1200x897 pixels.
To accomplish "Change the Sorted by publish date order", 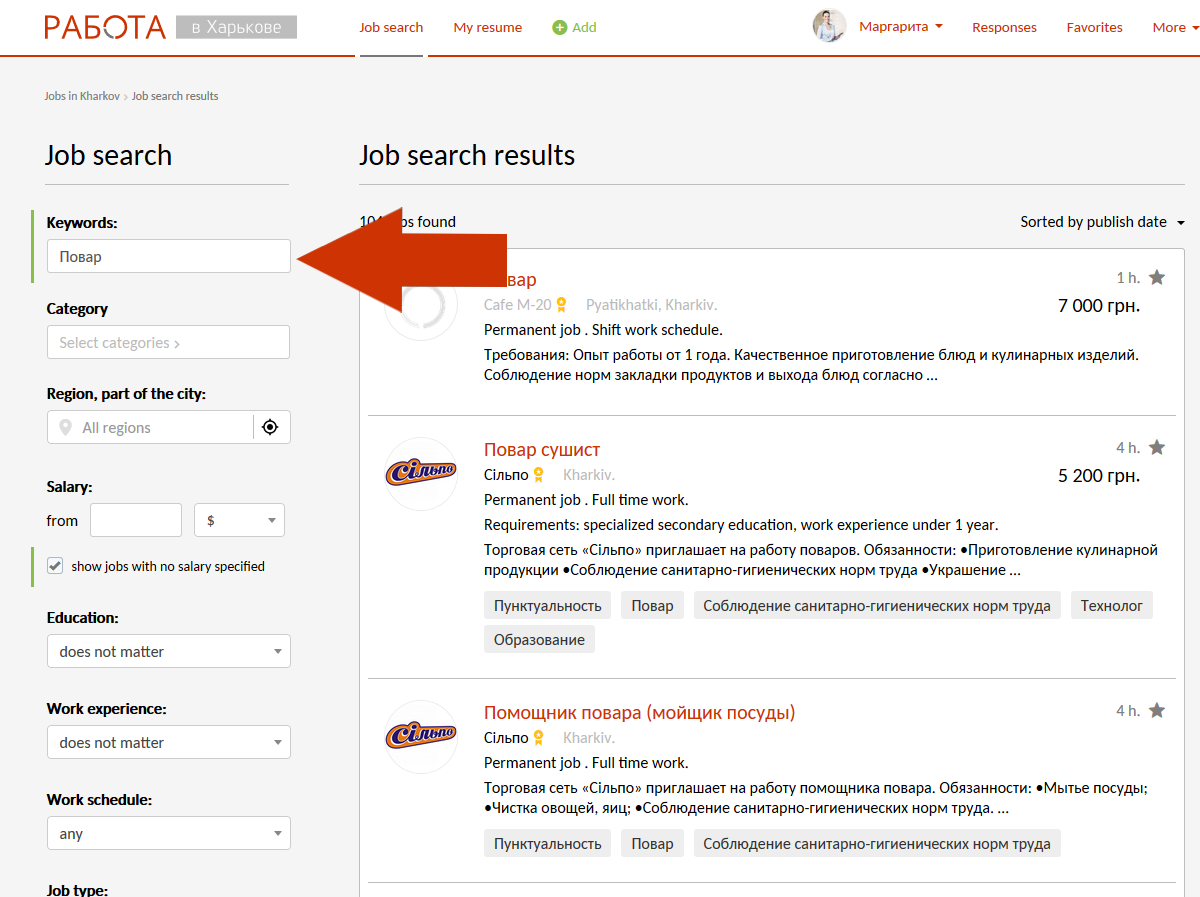I will tap(1101, 222).
